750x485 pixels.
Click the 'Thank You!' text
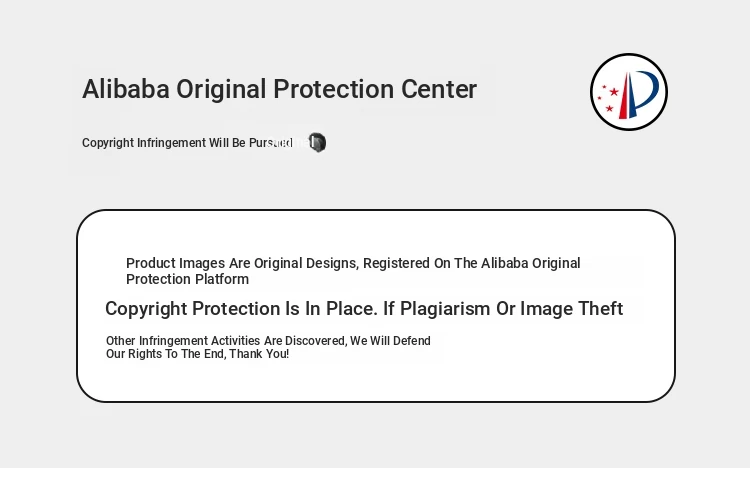click(x=259, y=354)
